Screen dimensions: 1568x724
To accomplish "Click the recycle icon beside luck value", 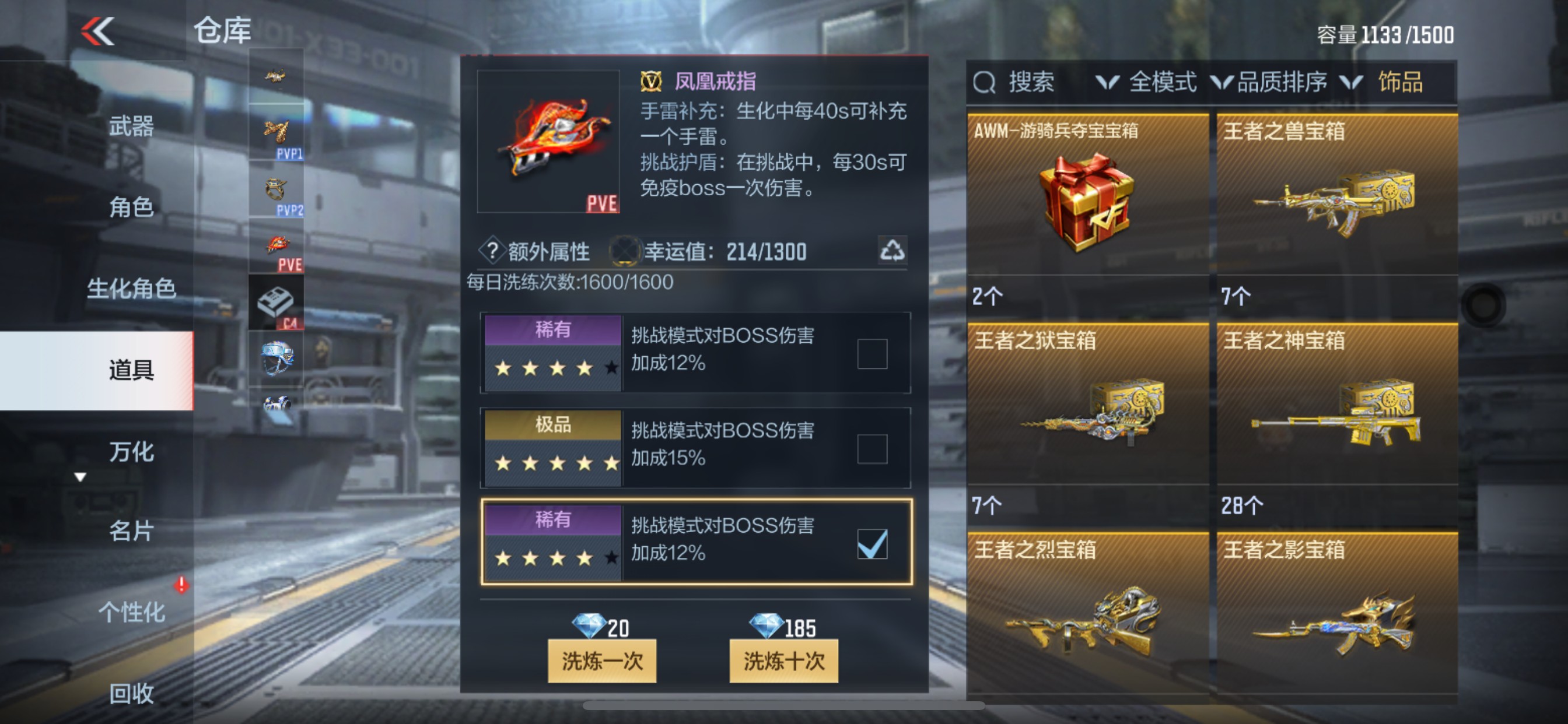I will [x=892, y=250].
